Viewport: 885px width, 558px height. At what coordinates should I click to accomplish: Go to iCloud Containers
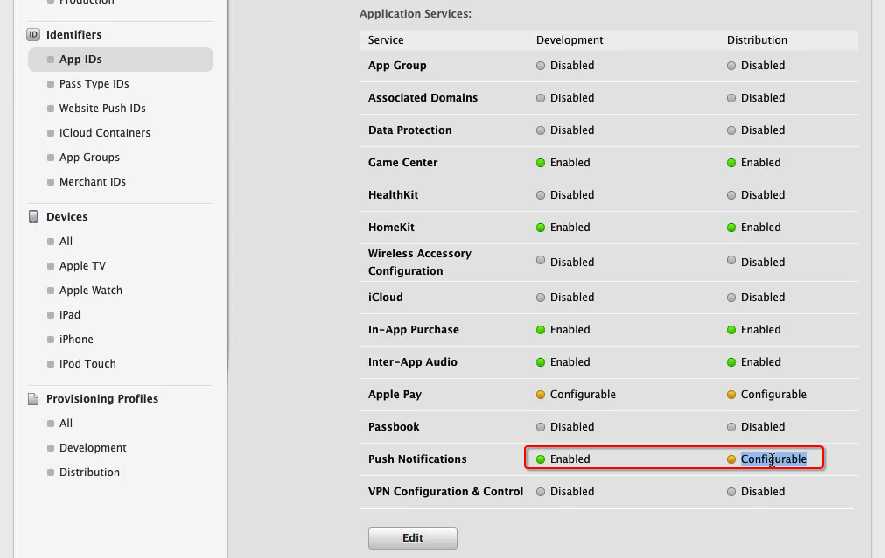tap(104, 133)
